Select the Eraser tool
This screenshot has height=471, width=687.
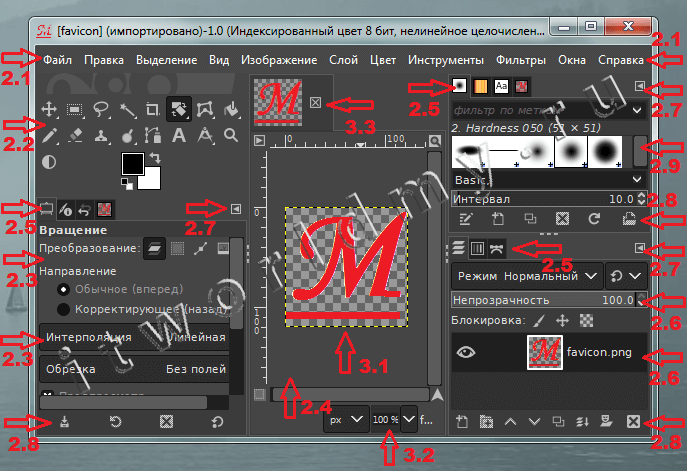75,136
